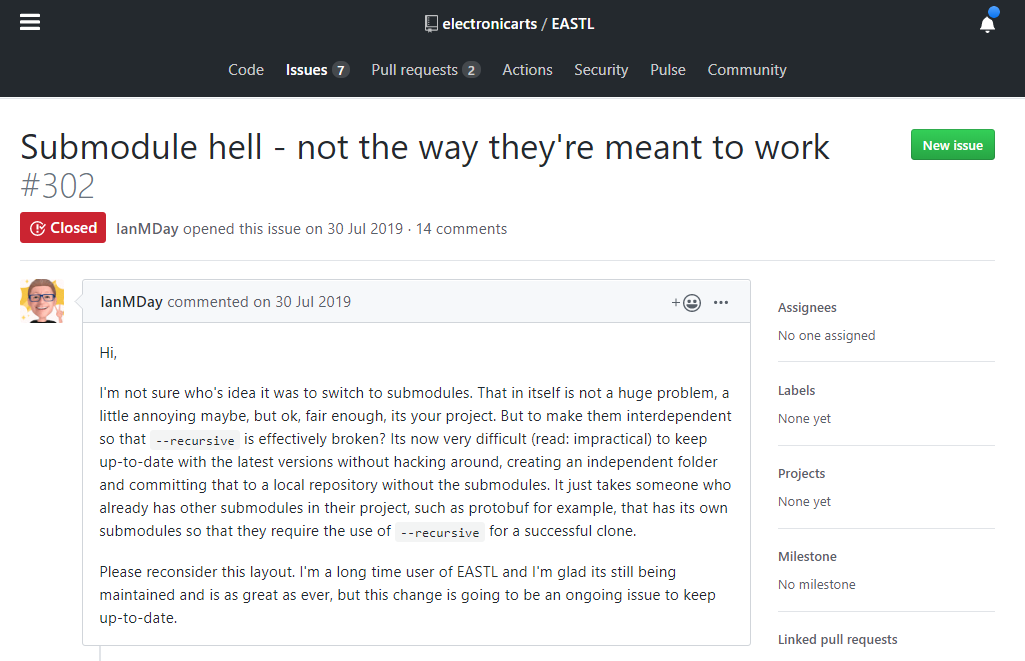Click the Milestone sidebar heading
This screenshot has width=1025, height=661.
pos(807,557)
